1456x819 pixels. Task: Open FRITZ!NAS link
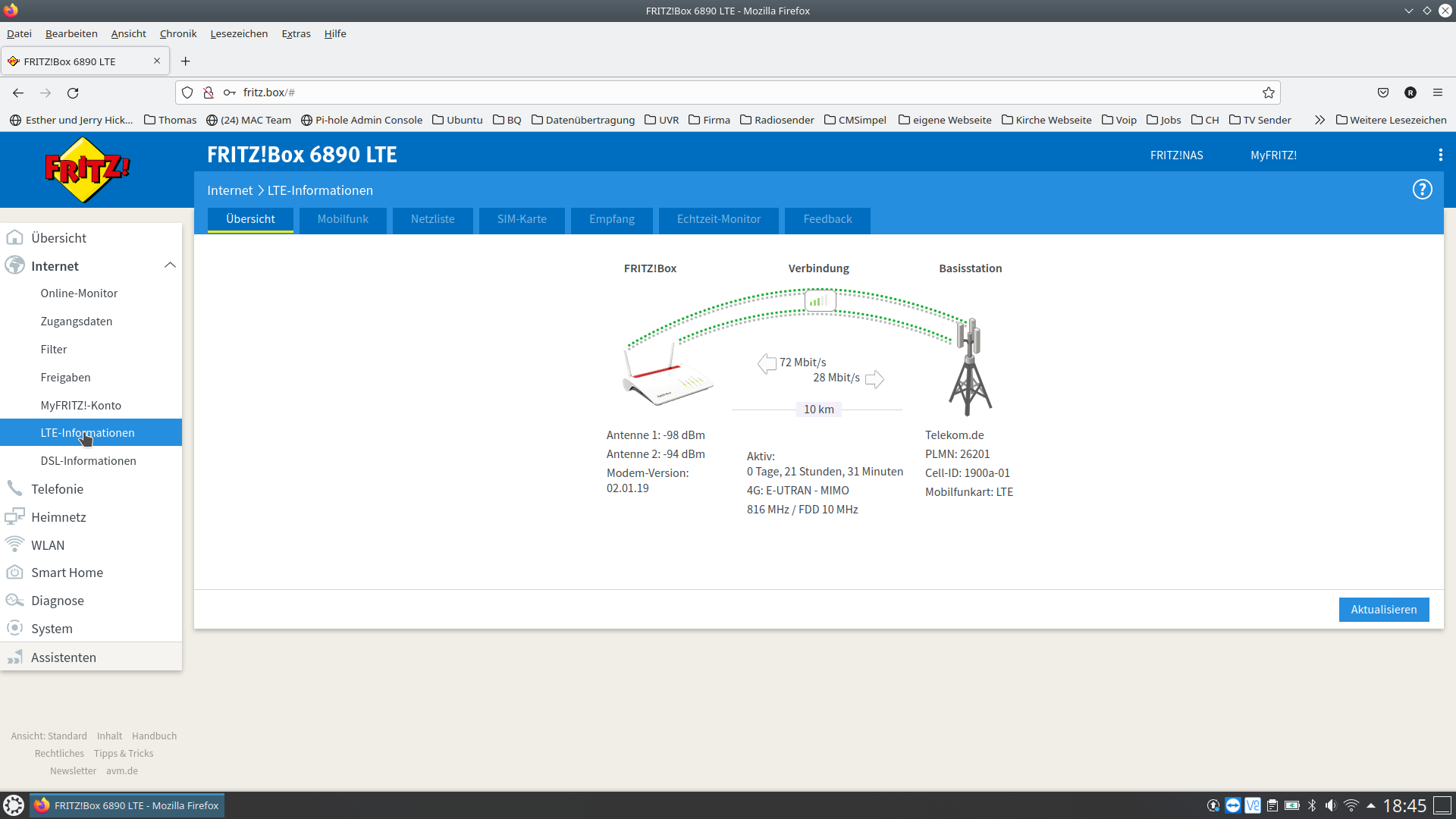1176,155
